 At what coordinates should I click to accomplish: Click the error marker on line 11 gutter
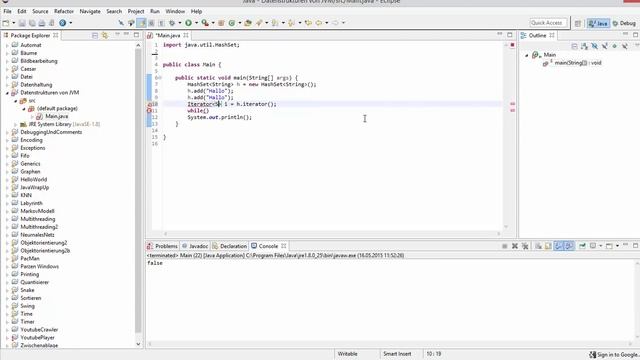coord(149,111)
